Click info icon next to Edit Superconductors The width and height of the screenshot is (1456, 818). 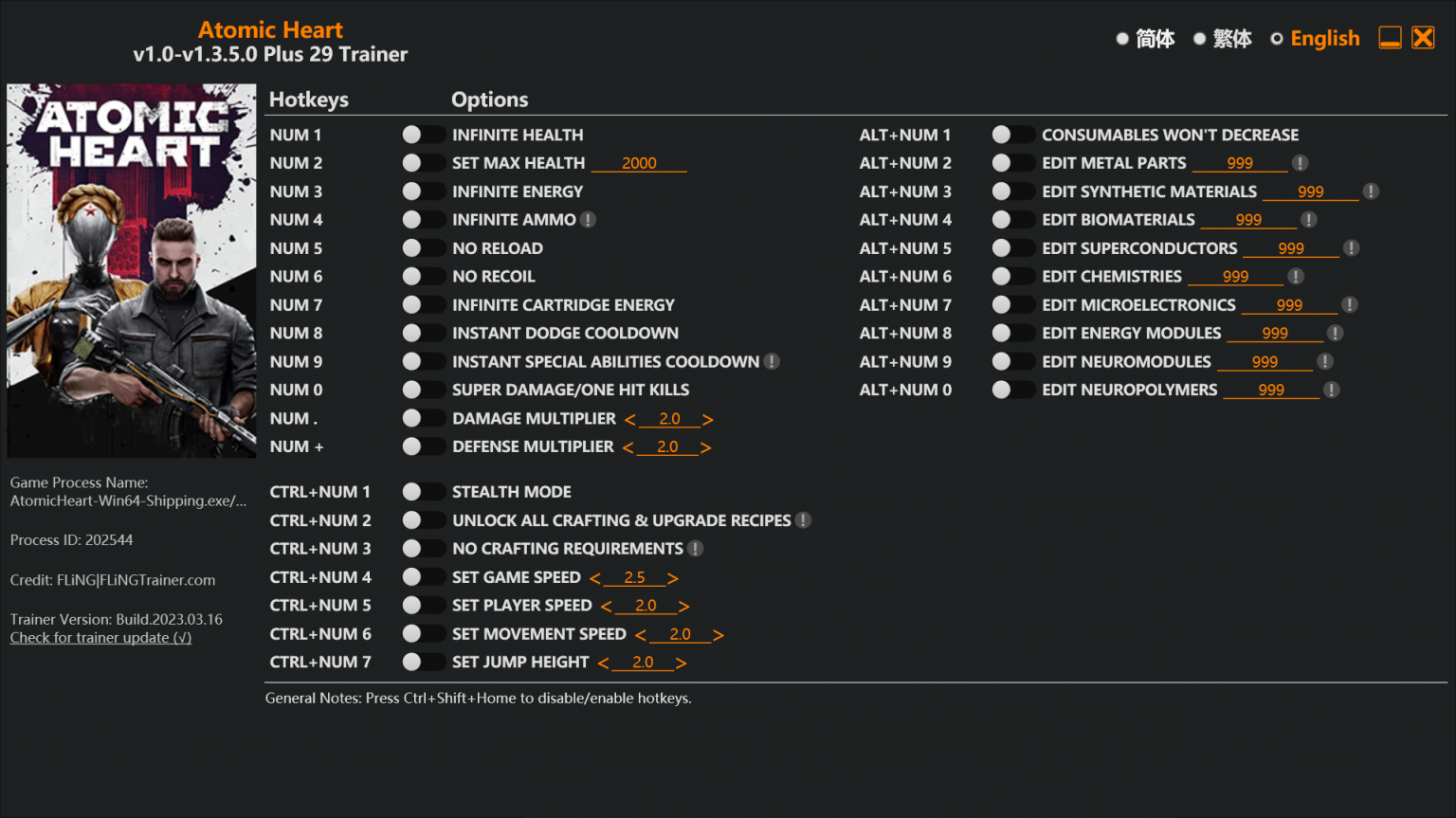pyautogui.click(x=1351, y=248)
